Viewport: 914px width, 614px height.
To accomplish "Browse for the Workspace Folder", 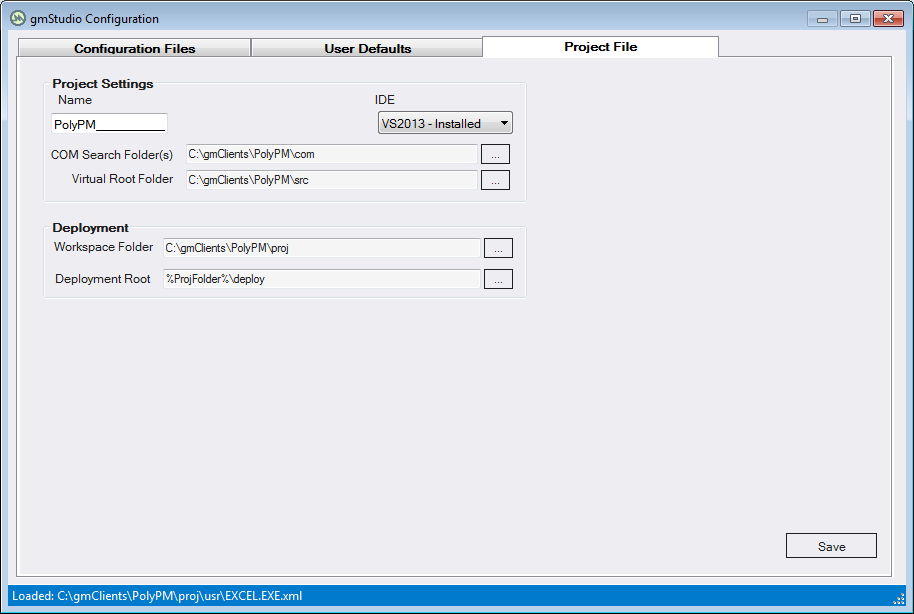I will 498,248.
